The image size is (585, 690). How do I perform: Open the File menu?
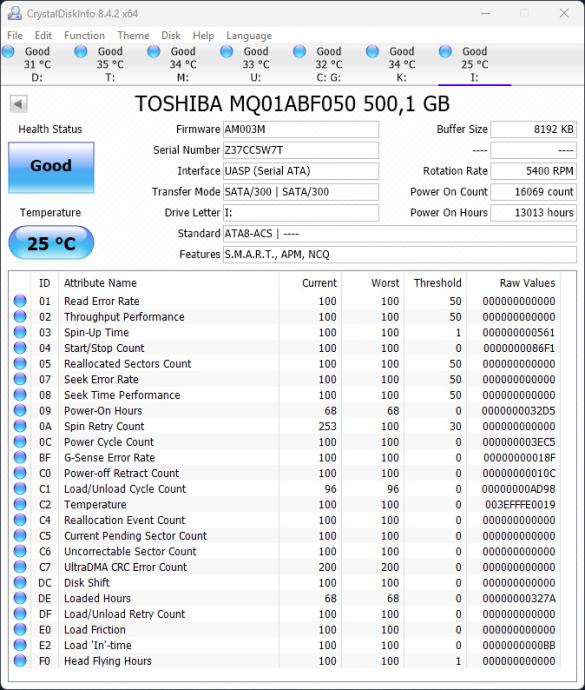point(15,35)
